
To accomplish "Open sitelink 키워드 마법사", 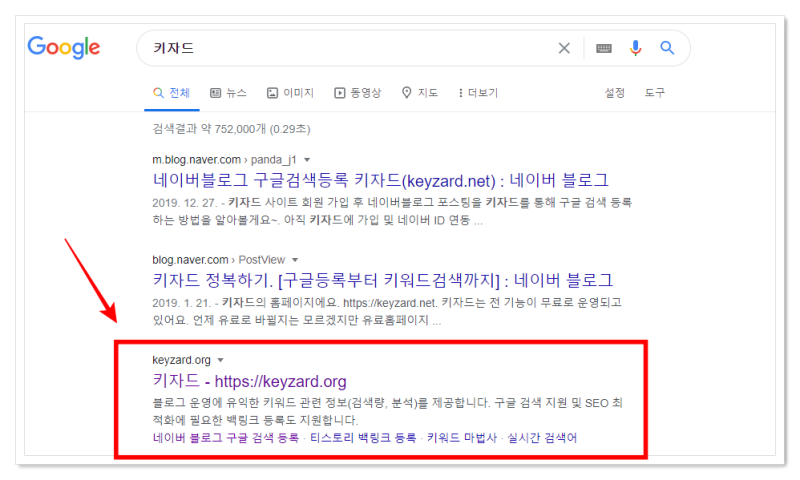I will [x=462, y=438].
